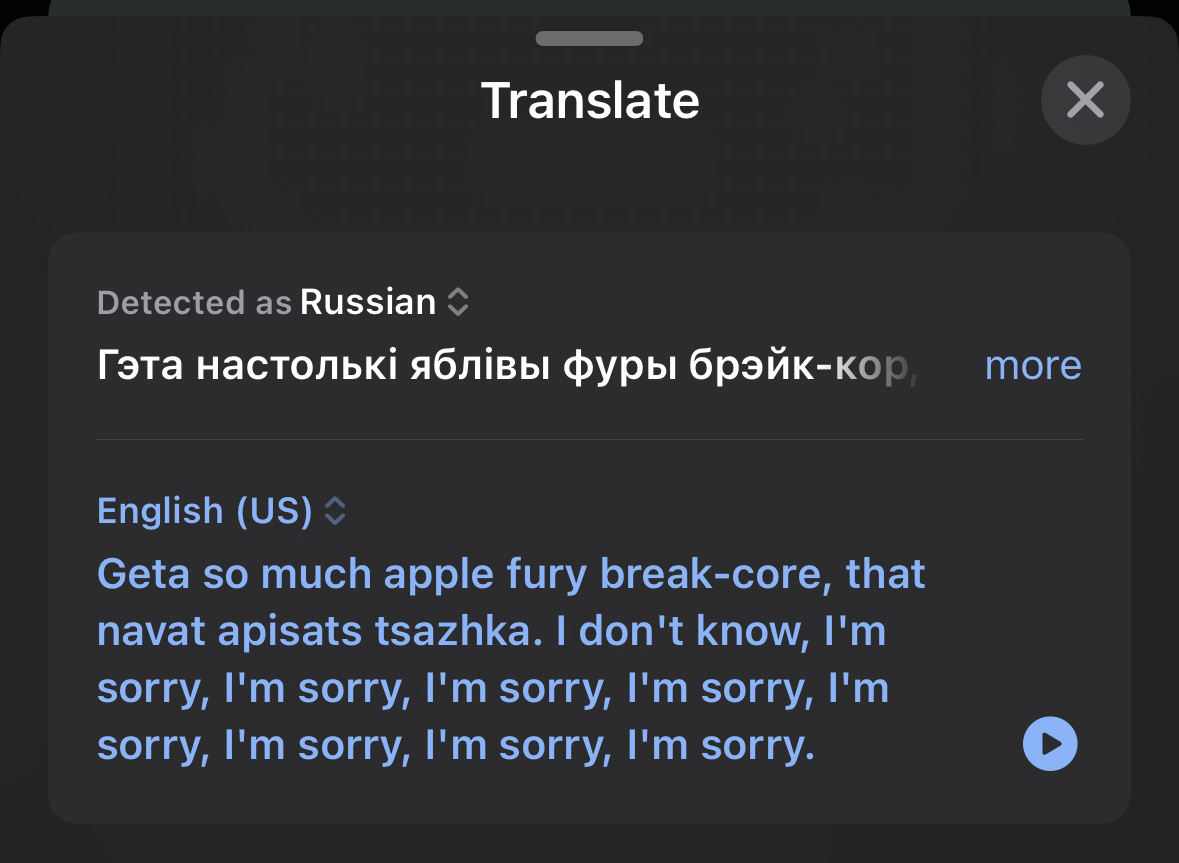Play the English translation audio

click(x=1050, y=744)
